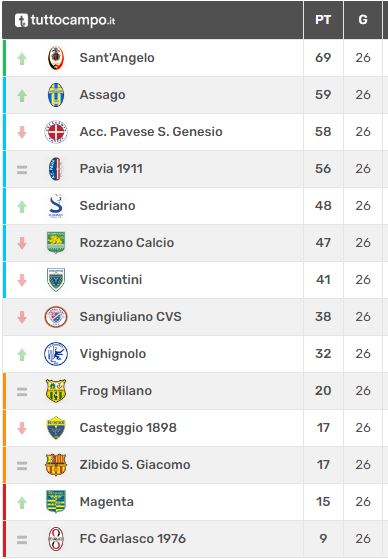The image size is (388, 559).
Task: Click the FC Garlasco 1976 crest
Action: (56, 539)
